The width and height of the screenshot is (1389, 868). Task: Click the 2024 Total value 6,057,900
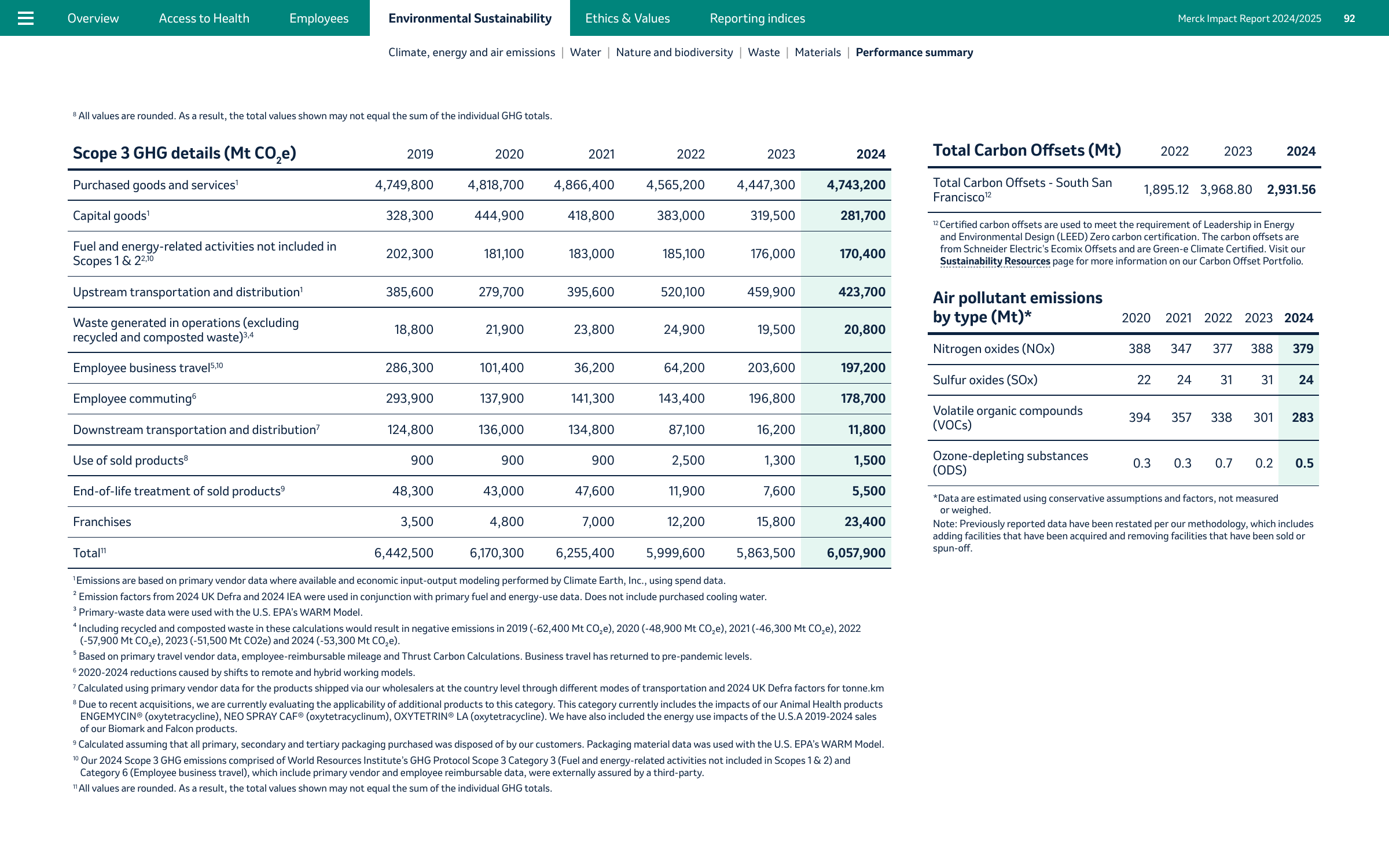pyautogui.click(x=856, y=553)
